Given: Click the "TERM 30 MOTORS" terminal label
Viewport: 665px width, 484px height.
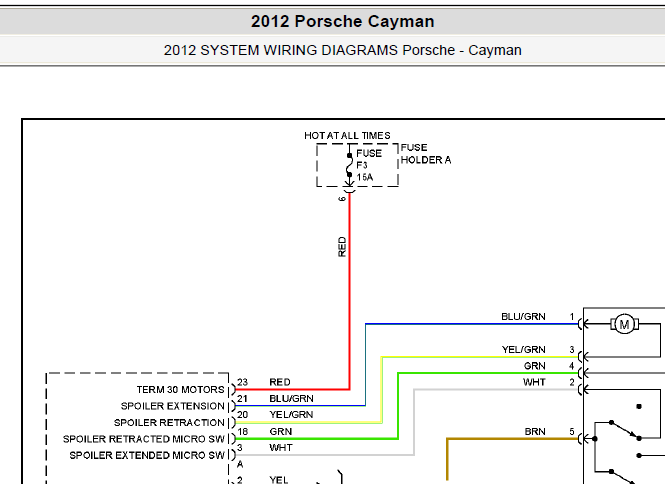Looking at the screenshot, I should (180, 389).
